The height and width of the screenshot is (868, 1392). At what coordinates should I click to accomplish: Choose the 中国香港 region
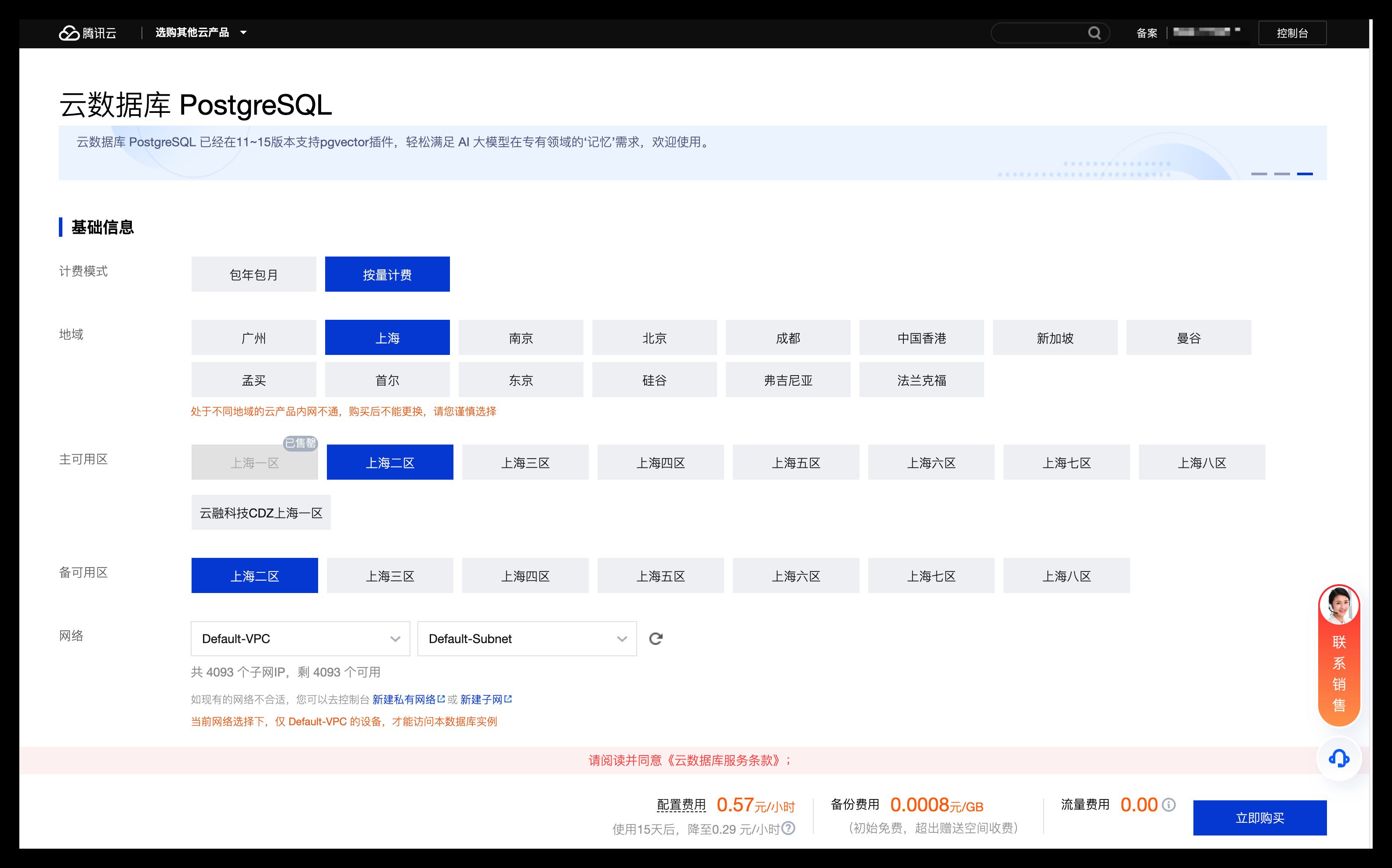click(x=921, y=337)
